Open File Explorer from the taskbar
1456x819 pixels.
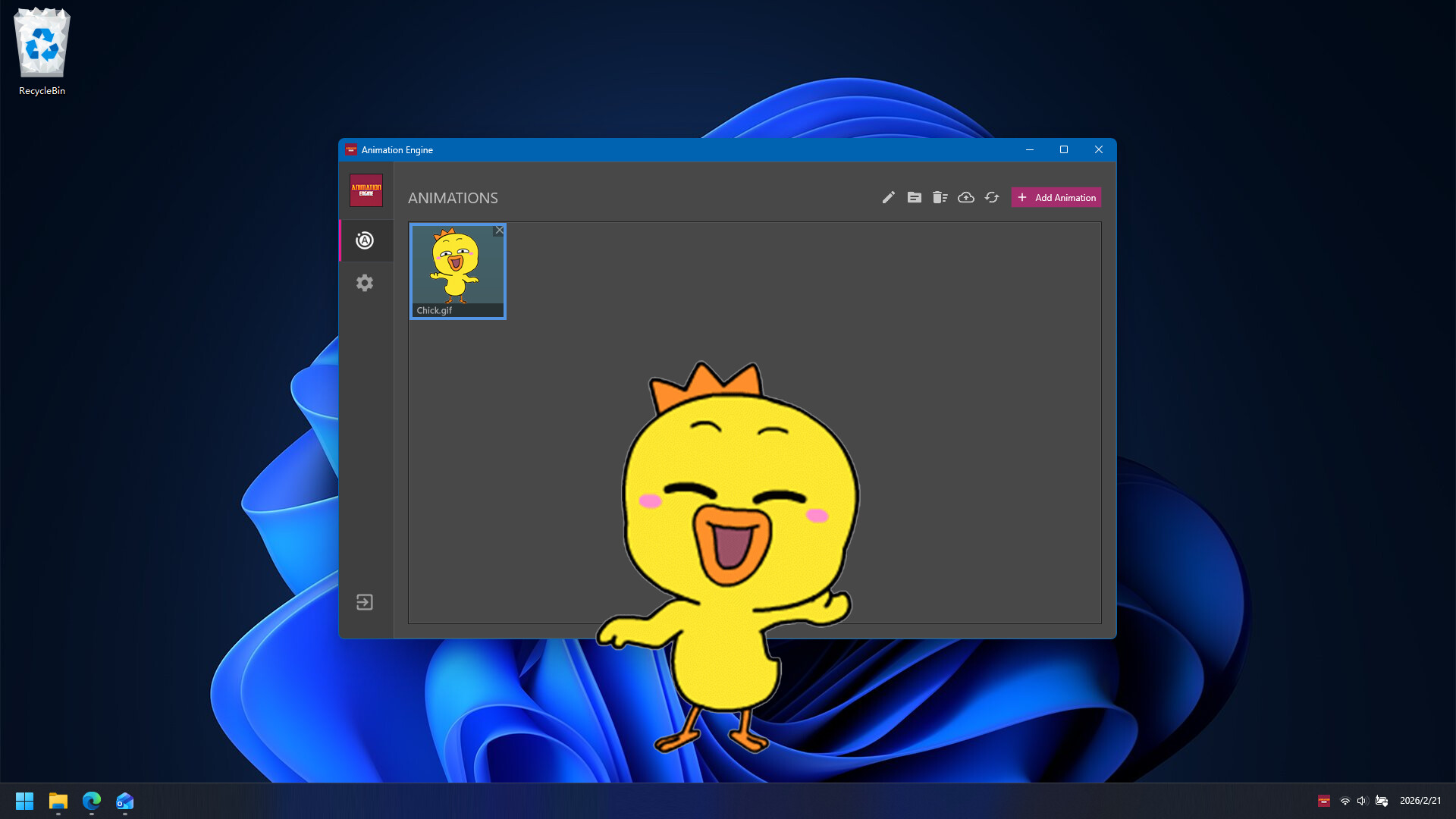58,801
